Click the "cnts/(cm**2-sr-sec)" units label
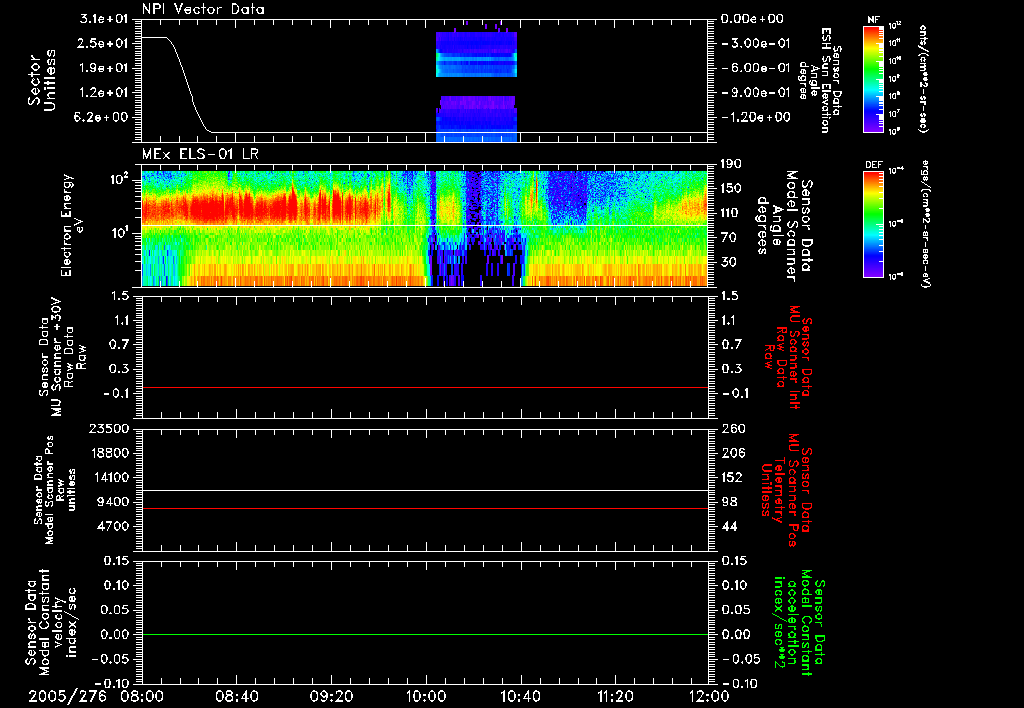 point(923,78)
